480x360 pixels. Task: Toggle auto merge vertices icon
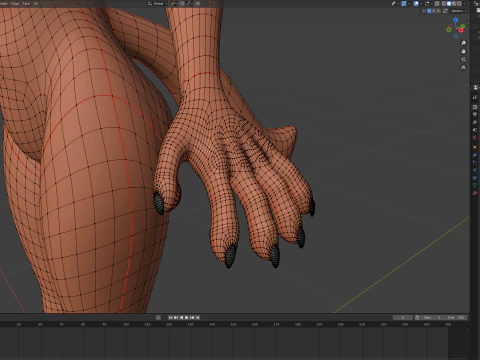[x=445, y=11]
